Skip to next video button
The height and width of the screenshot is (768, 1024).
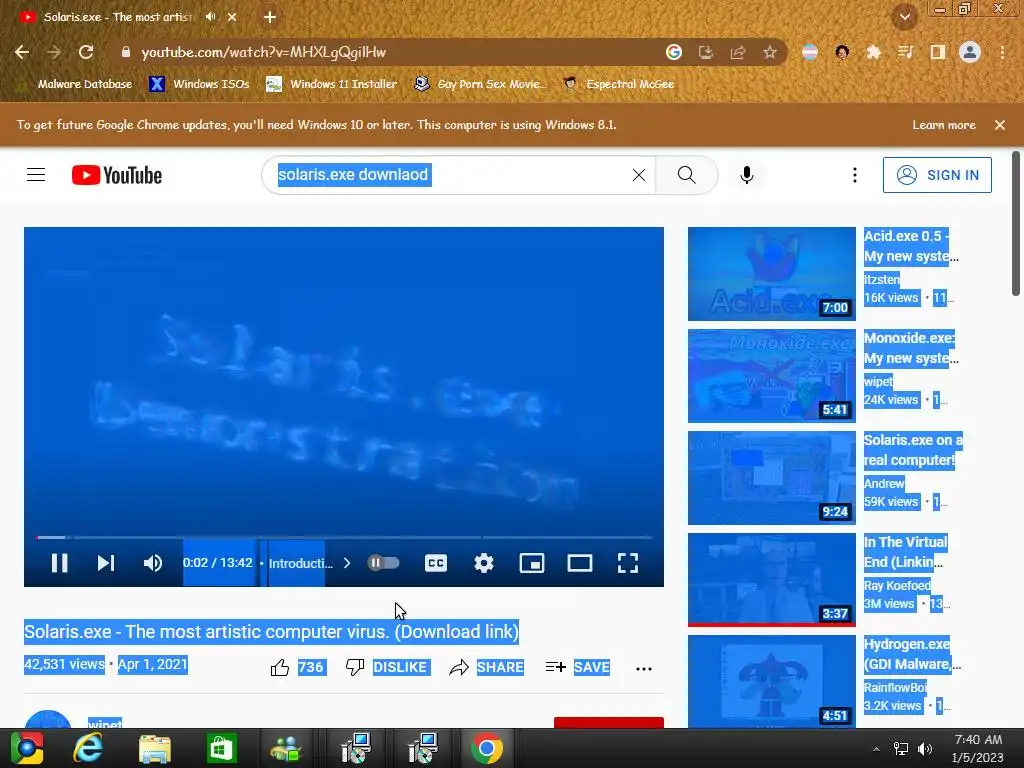106,563
